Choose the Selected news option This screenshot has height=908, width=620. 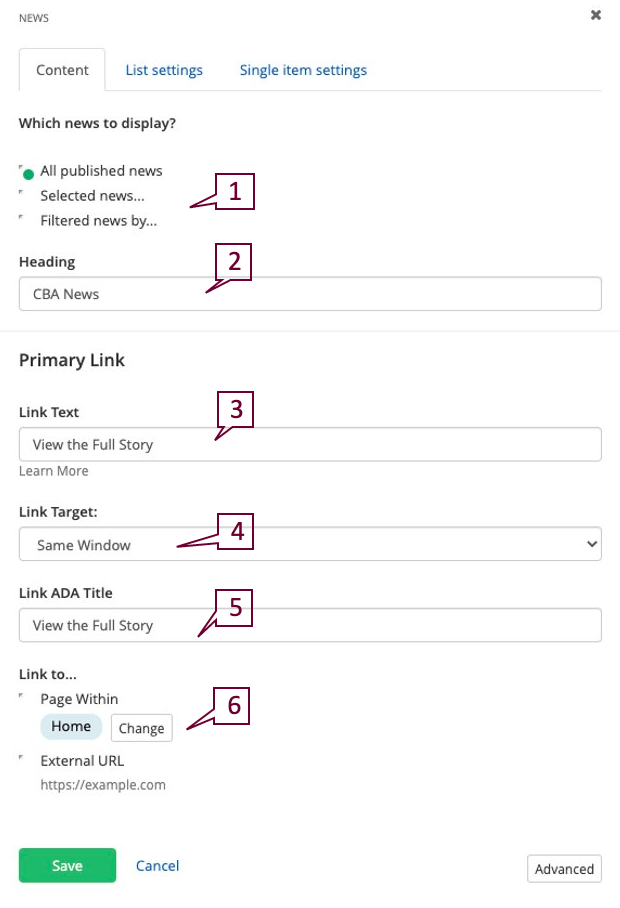(22, 196)
